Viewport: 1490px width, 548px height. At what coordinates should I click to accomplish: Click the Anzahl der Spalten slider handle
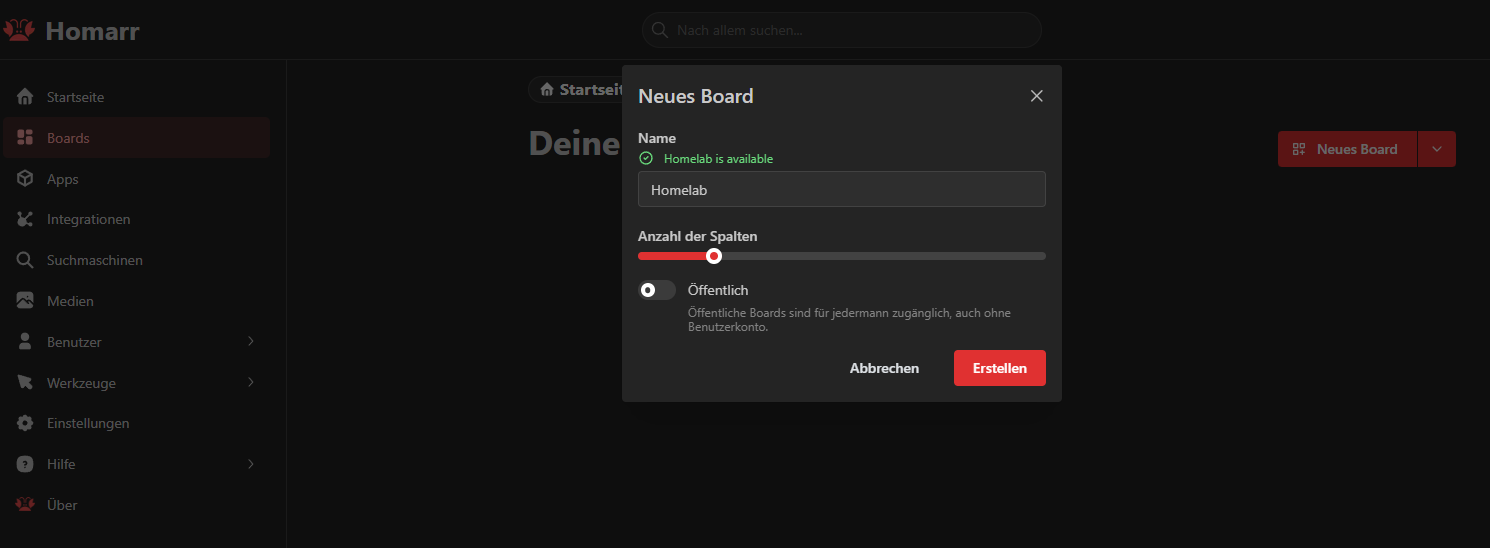(x=714, y=256)
